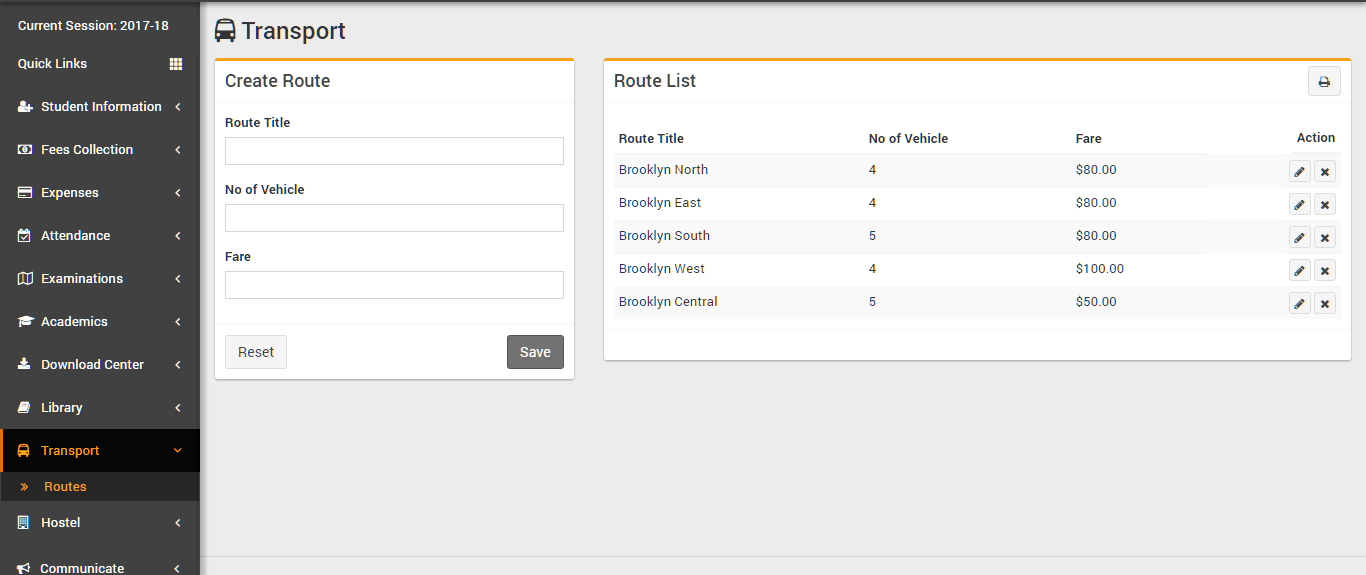Click the No of Vehicle input box
The width and height of the screenshot is (1366, 575).
tap(394, 218)
